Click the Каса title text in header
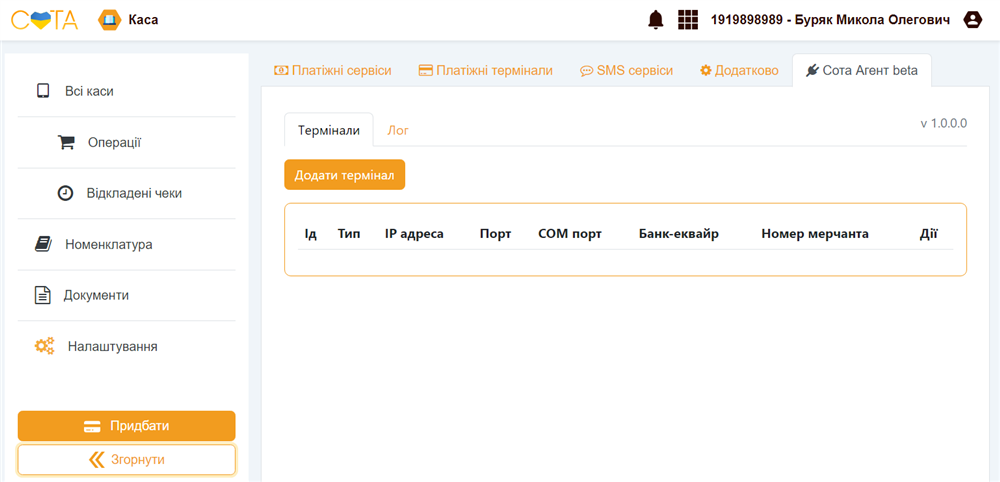The width and height of the screenshot is (1000, 482). [x=143, y=20]
